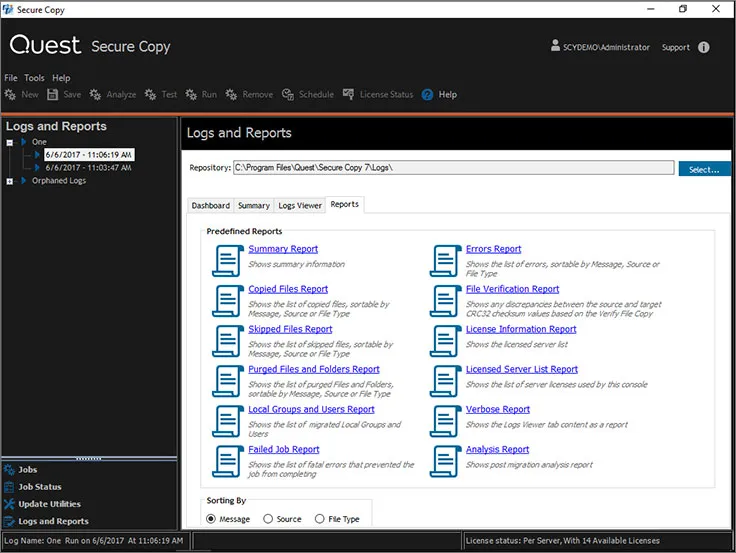Select the 6/6/2017 11:03:47 AM log entry
Viewport: 736px width, 553px height.
88,168
